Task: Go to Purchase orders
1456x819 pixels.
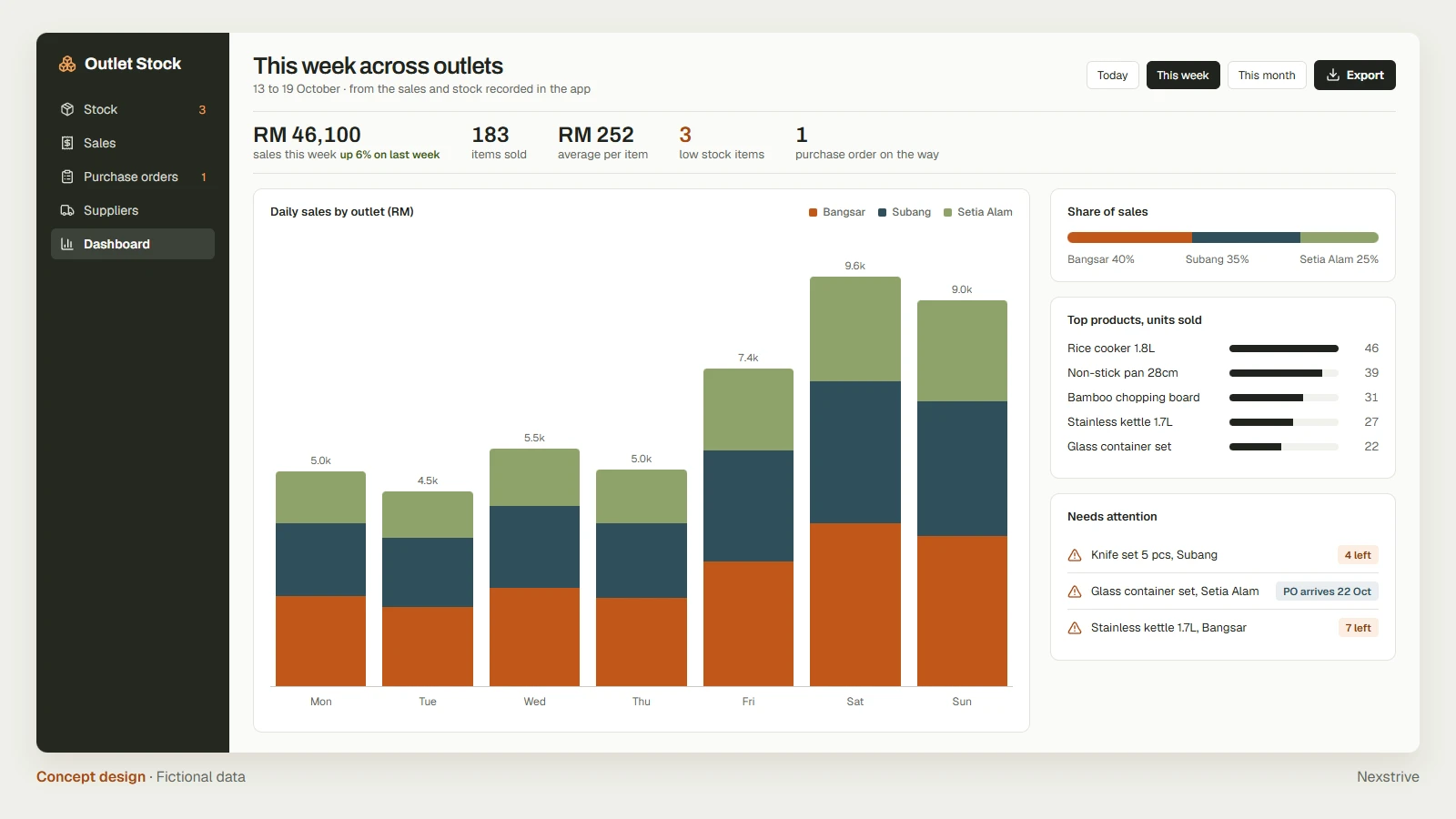Action: (x=133, y=177)
